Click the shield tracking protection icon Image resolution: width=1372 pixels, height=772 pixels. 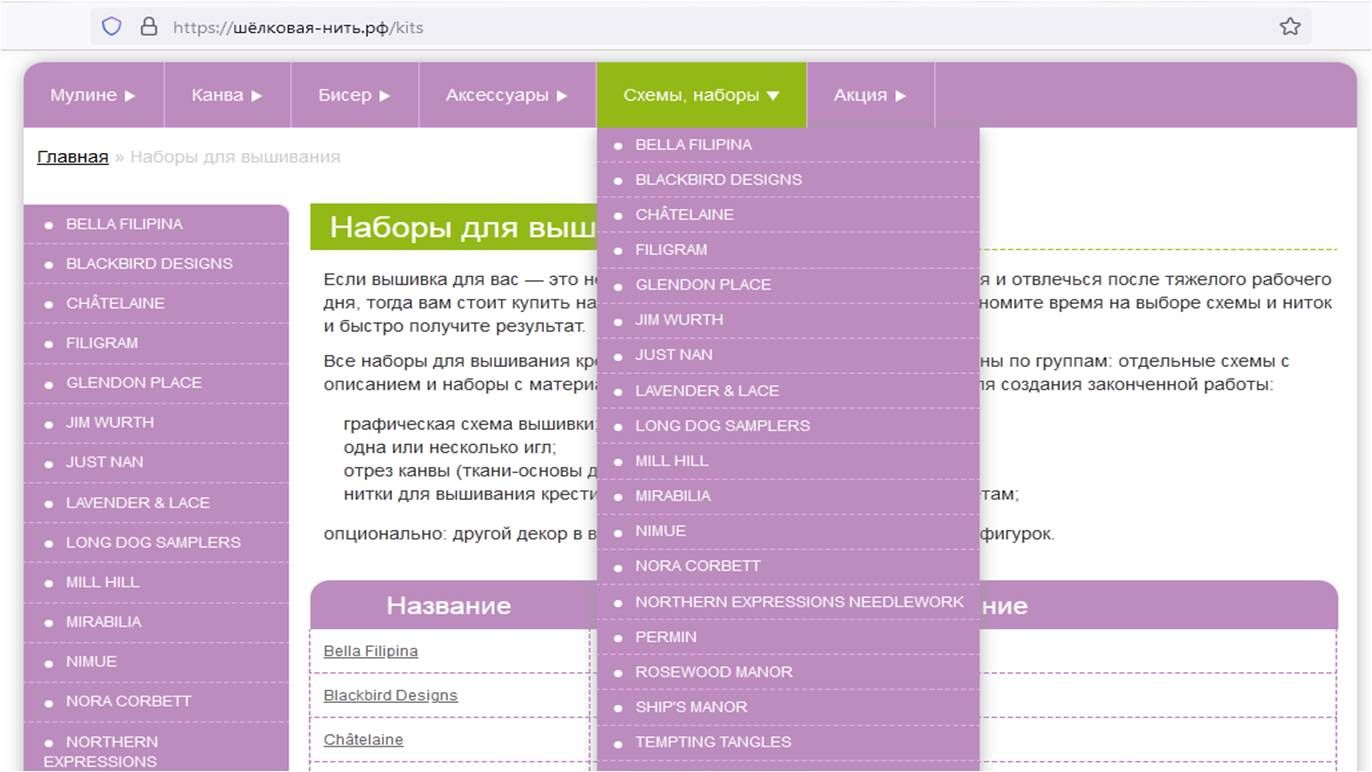point(112,27)
